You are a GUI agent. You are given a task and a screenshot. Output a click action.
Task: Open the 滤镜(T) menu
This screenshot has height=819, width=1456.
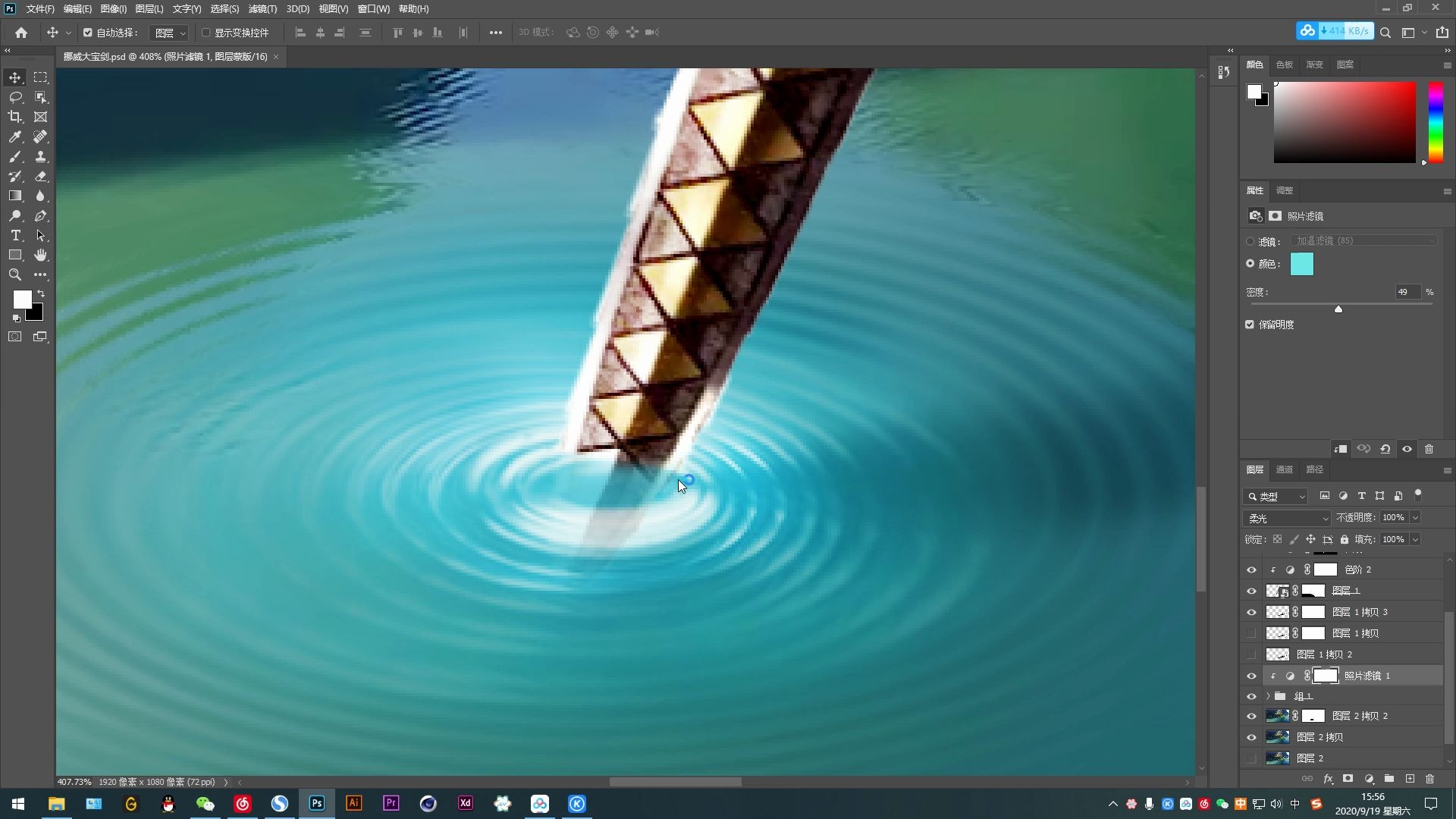(262, 9)
